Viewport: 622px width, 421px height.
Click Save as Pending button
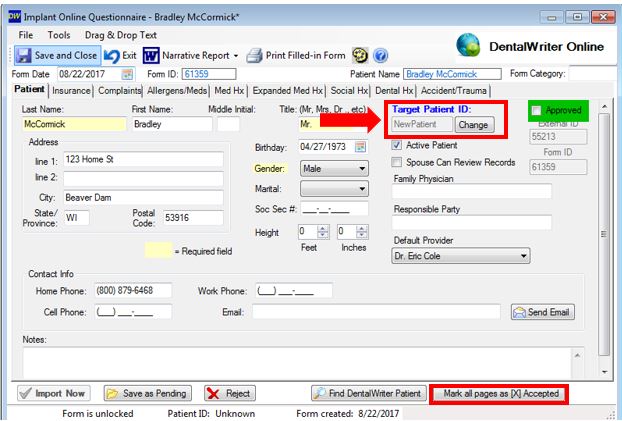(x=148, y=393)
